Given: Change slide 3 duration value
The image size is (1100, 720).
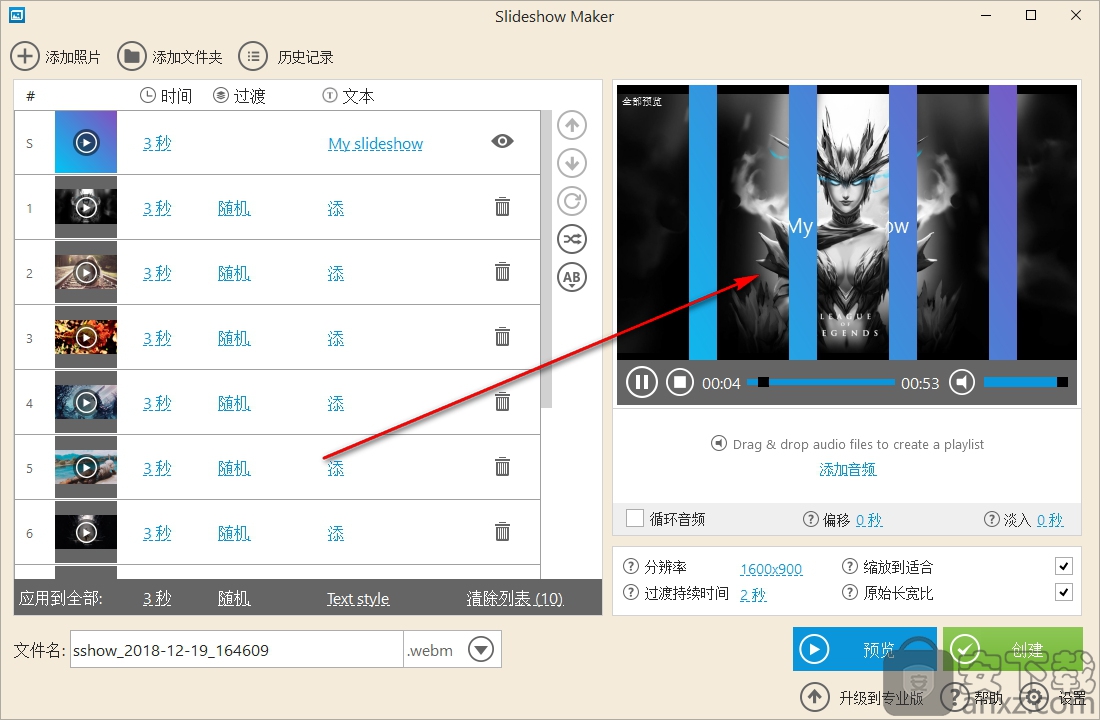Looking at the screenshot, I should [x=157, y=338].
